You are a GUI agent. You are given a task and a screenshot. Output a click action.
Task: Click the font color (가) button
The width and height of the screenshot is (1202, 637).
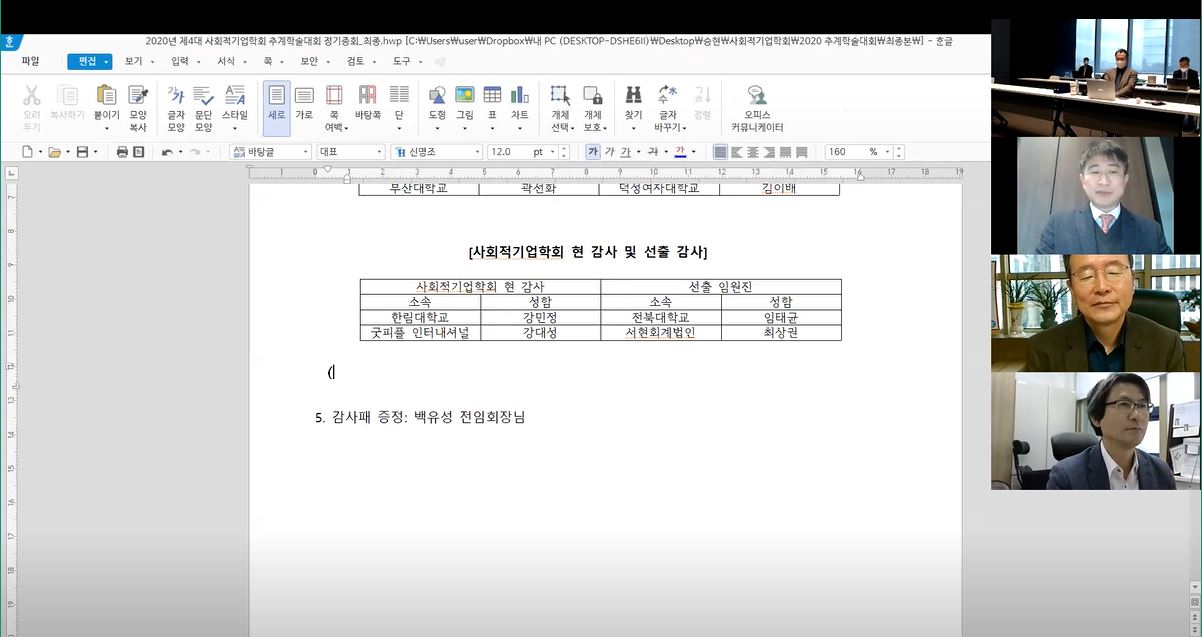tap(680, 152)
